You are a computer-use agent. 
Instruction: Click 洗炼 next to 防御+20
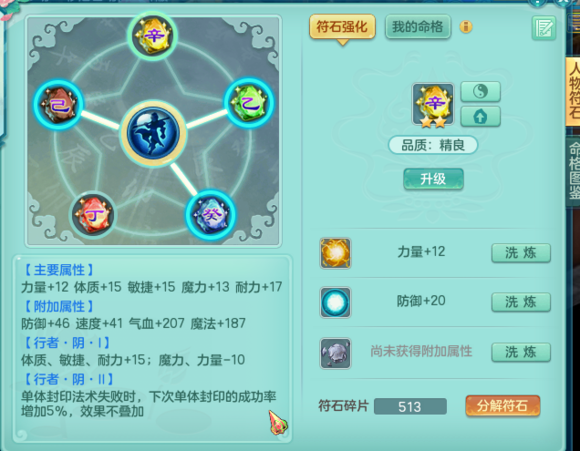point(521,302)
